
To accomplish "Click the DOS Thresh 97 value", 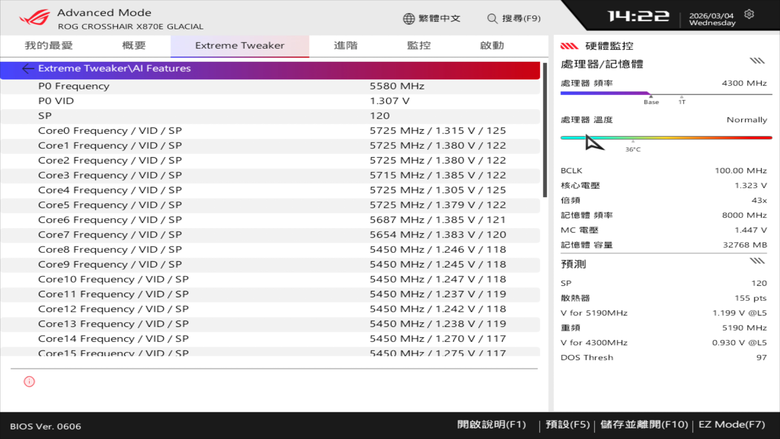I will 762,357.
